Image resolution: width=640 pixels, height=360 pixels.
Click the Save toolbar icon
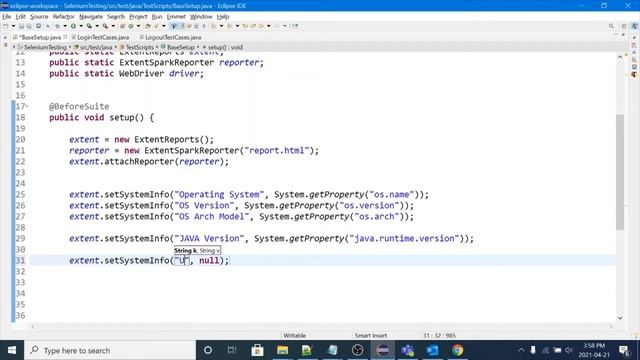[21, 26]
